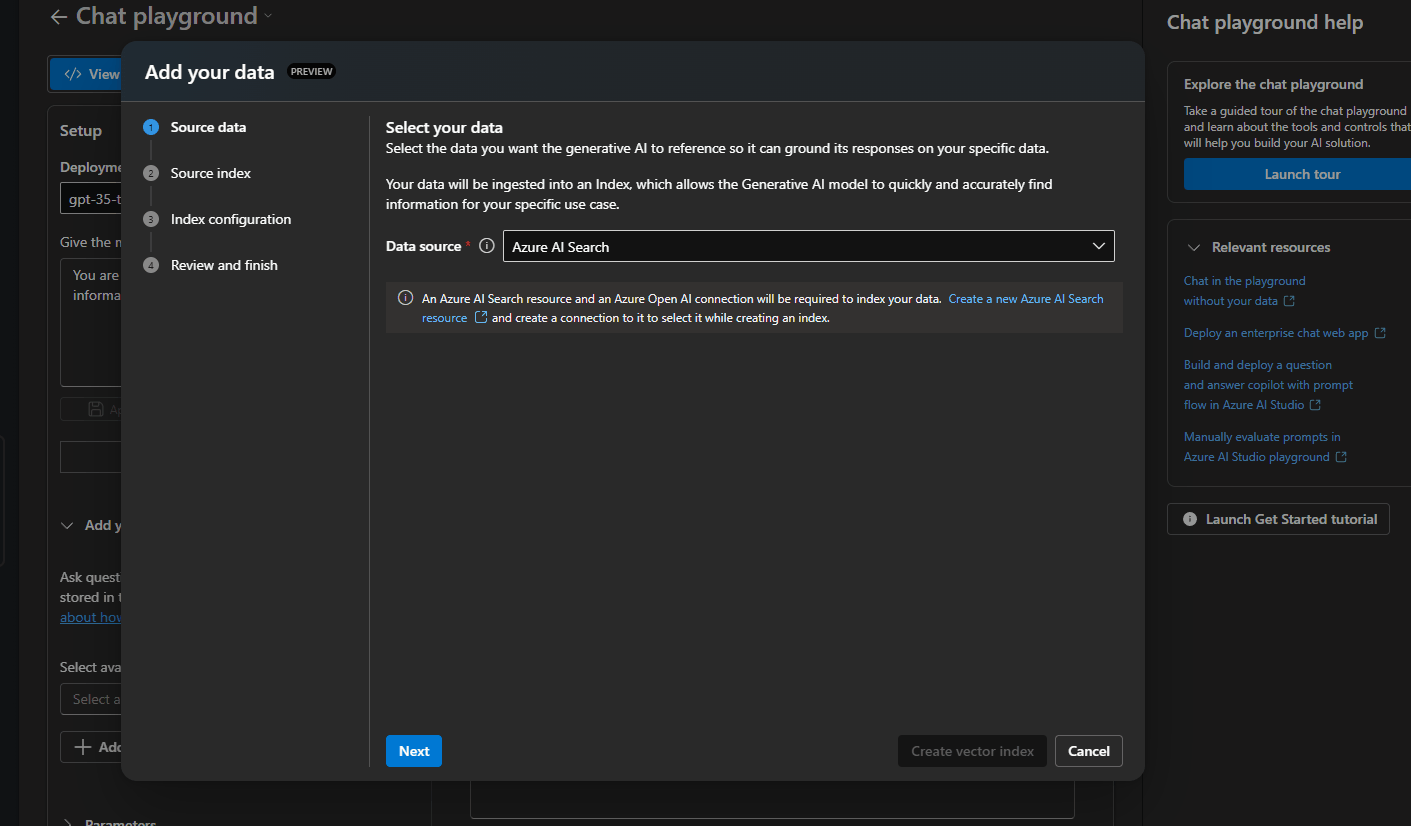Select the Source index step
This screenshot has width=1411, height=826.
(211, 173)
